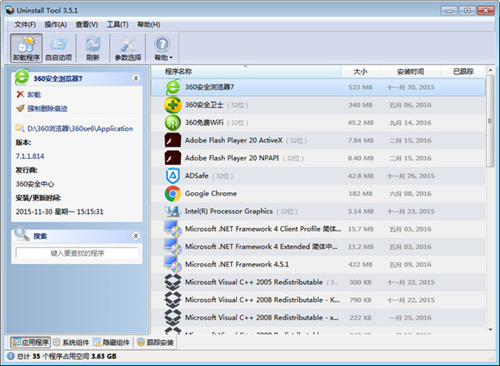Select Google Chrome in the program list
This screenshot has height=366, width=500.
pos(318,194)
